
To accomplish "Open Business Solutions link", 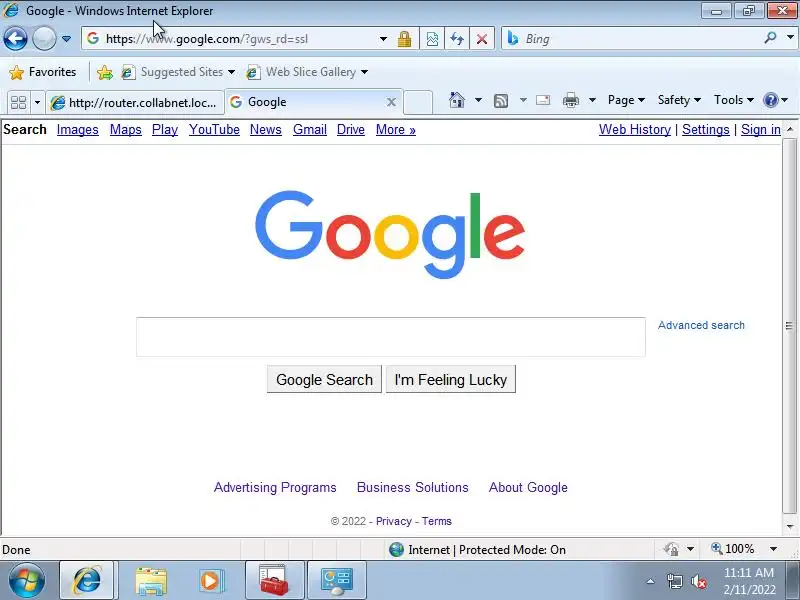I will coord(412,487).
